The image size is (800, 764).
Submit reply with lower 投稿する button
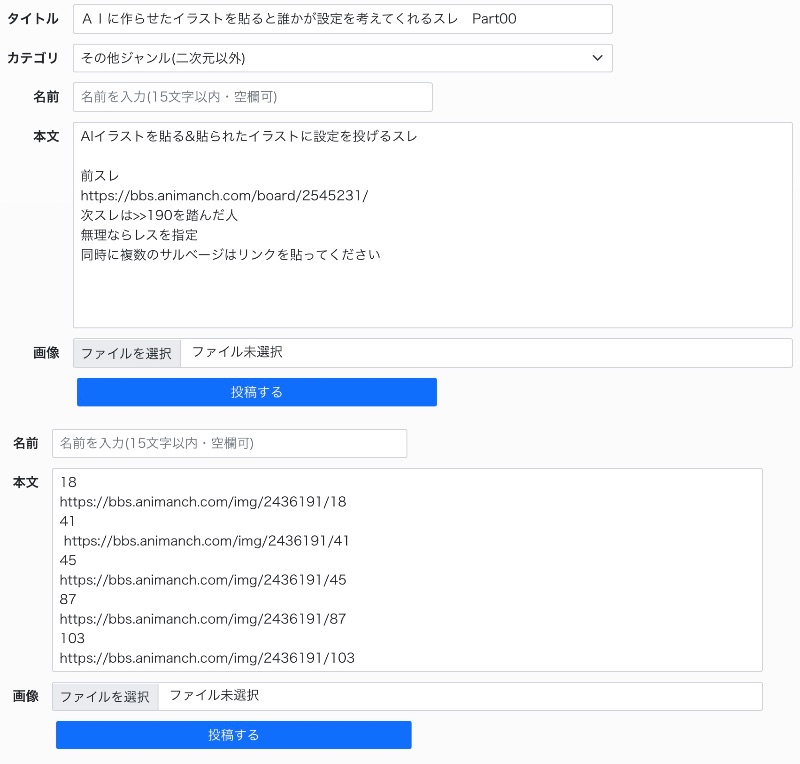234,735
